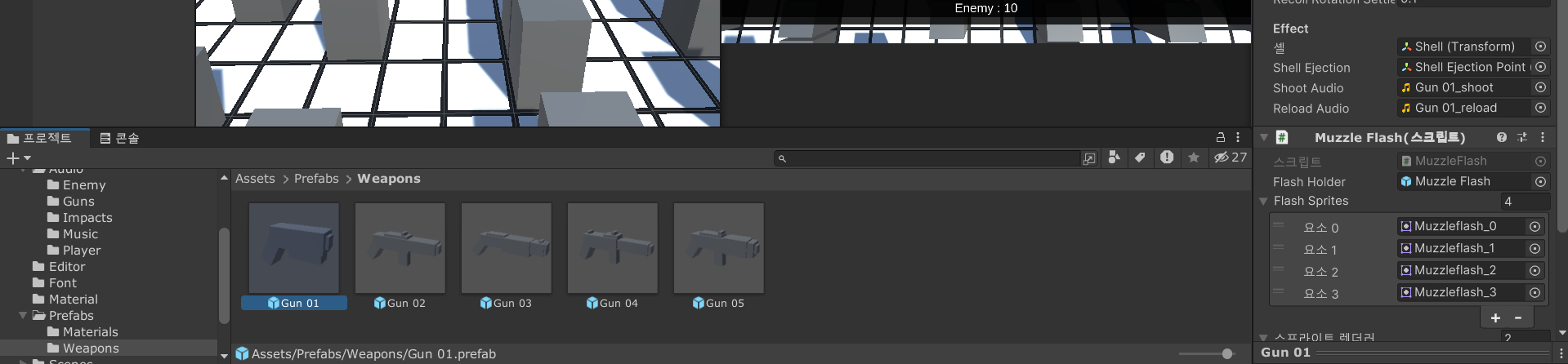Image resolution: width=1568 pixels, height=364 pixels.
Task: Open Muzzle Flash component presets icon
Action: pyautogui.click(x=1522, y=137)
